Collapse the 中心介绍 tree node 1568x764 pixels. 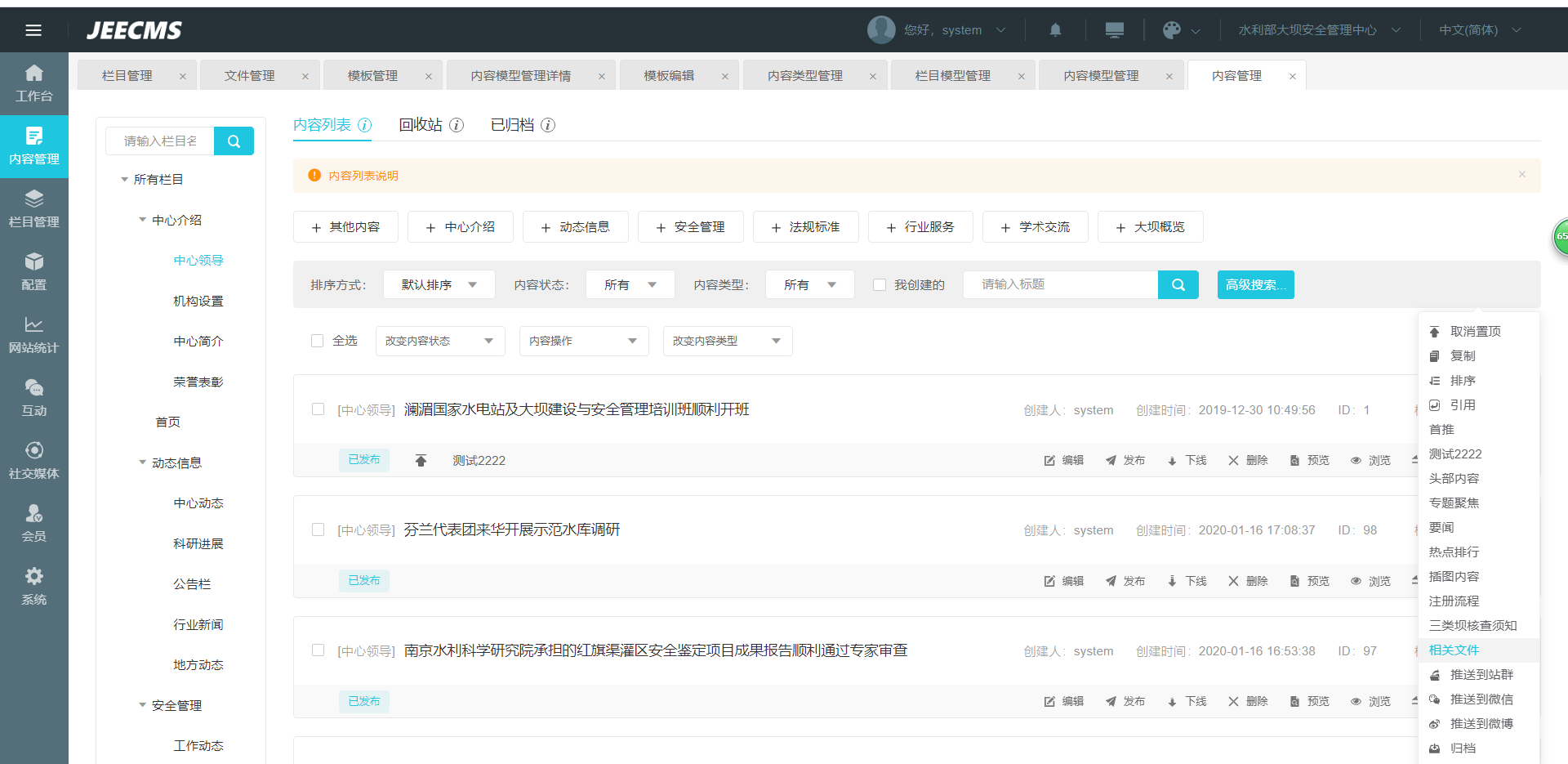point(143,220)
